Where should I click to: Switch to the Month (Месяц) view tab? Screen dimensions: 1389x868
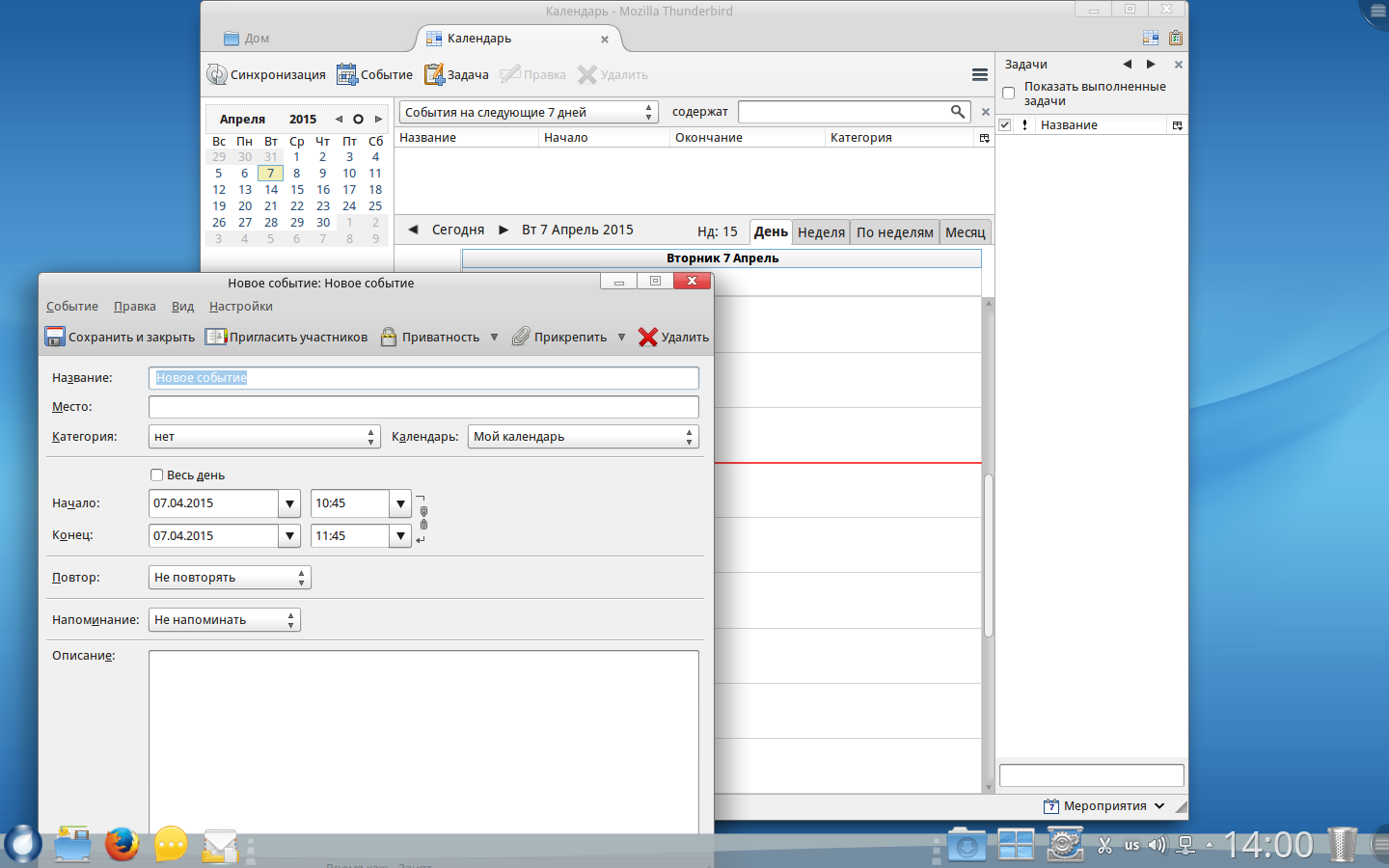click(965, 231)
